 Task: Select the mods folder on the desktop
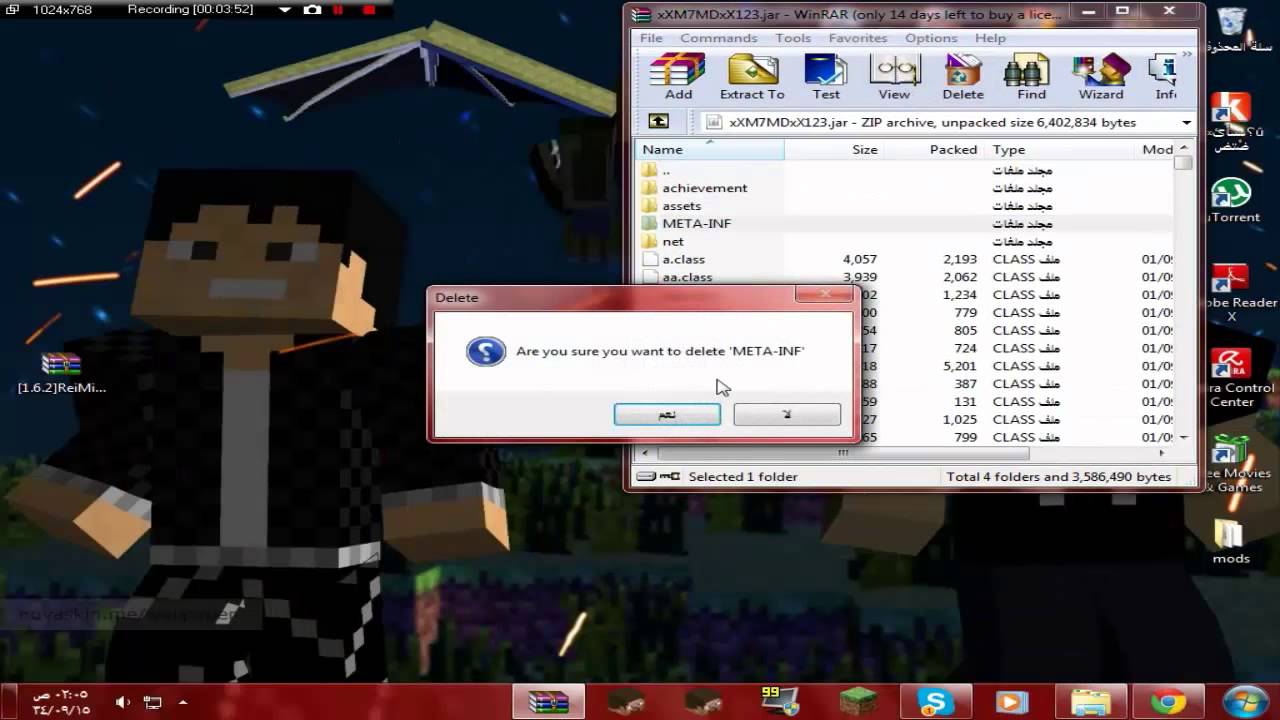[1230, 541]
